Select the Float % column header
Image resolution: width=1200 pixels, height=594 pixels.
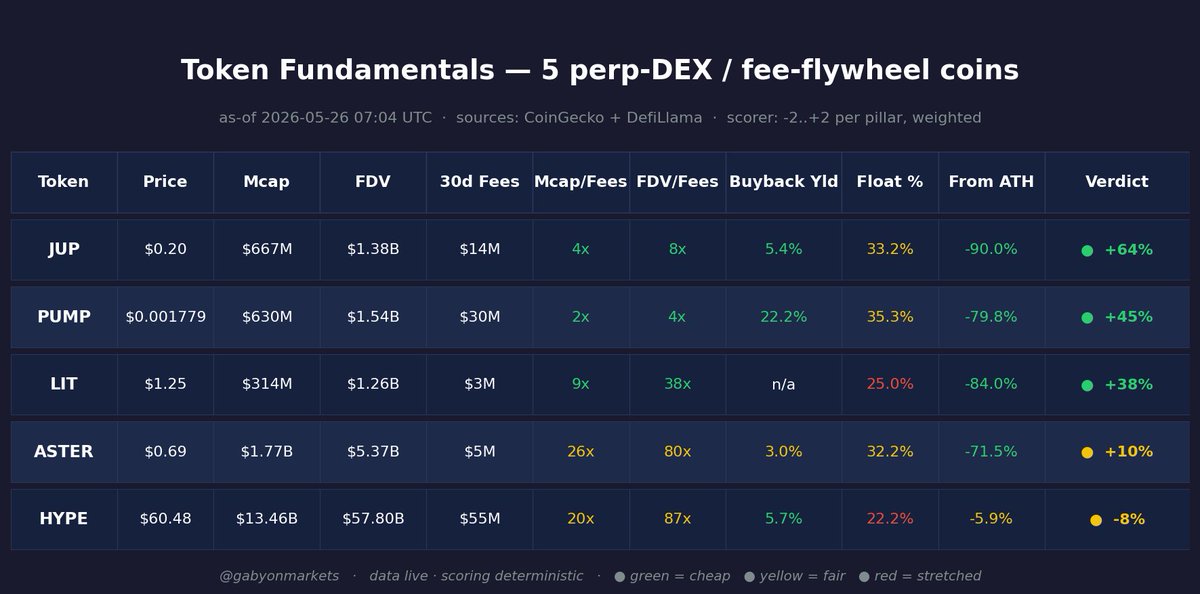click(x=890, y=182)
